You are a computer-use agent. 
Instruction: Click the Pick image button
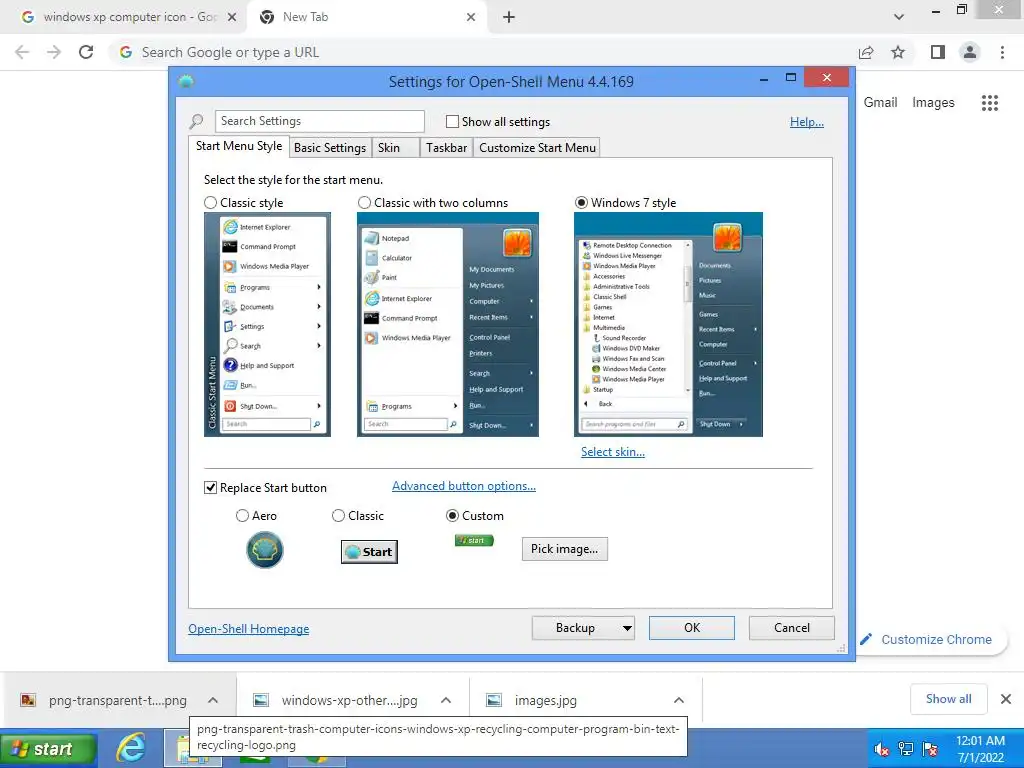pos(564,549)
